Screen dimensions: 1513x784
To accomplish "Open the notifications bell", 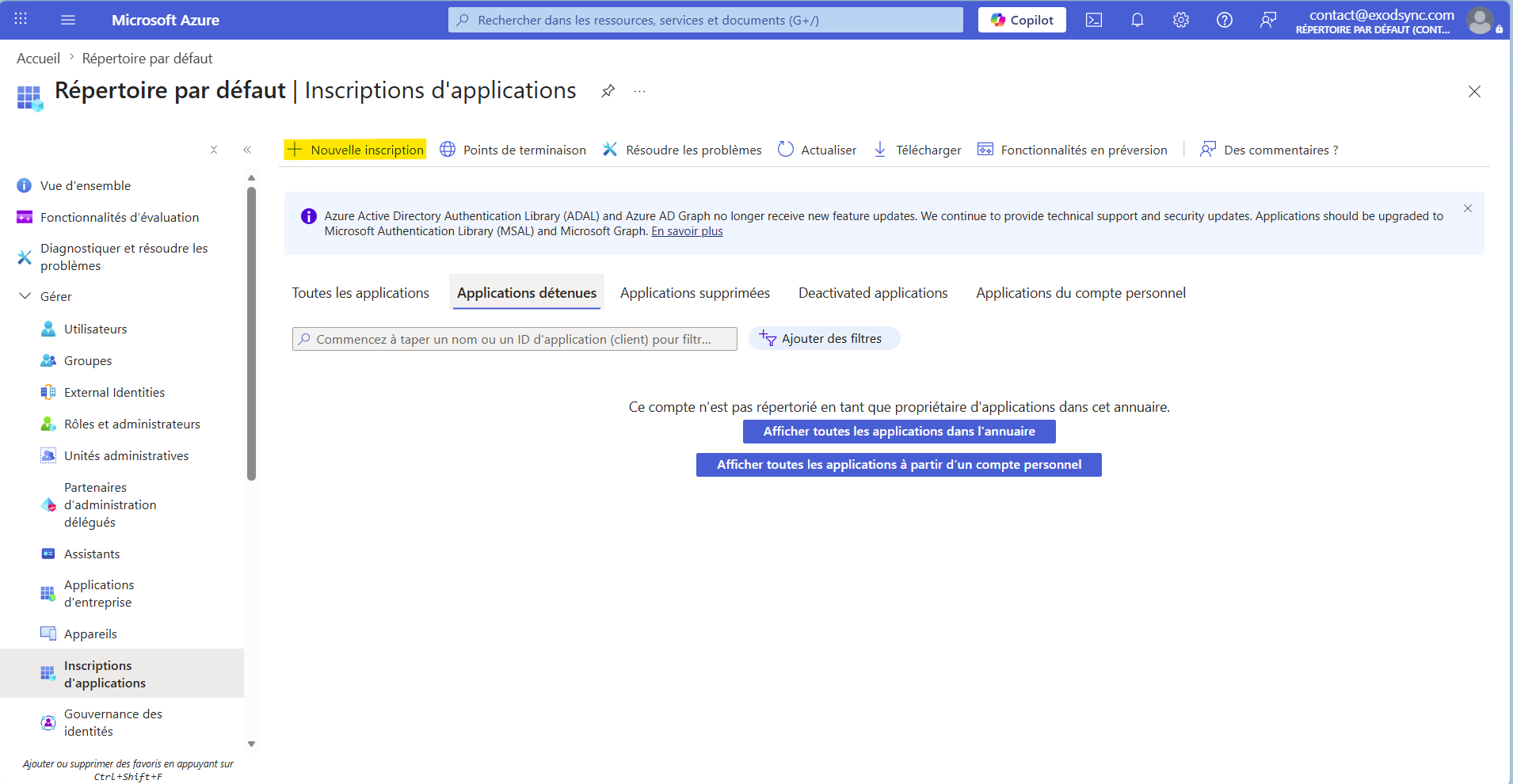I will tap(1138, 20).
